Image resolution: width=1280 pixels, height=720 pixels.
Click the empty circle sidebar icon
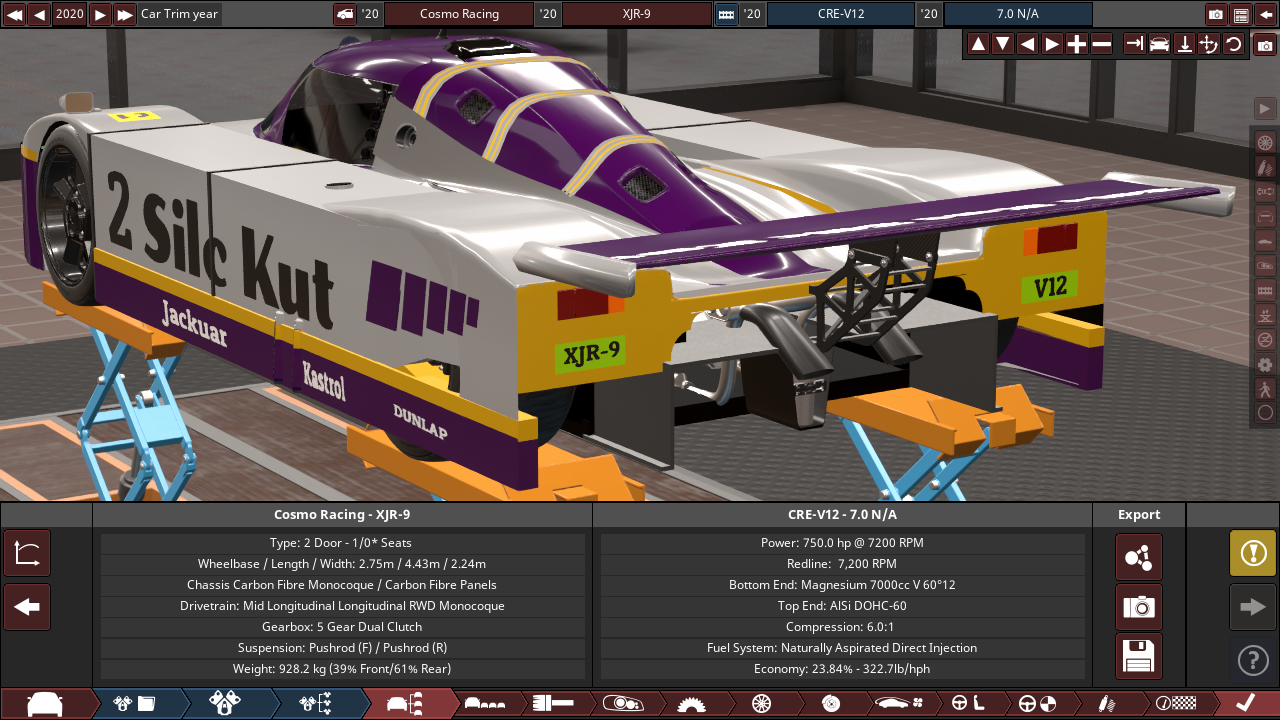[1265, 412]
